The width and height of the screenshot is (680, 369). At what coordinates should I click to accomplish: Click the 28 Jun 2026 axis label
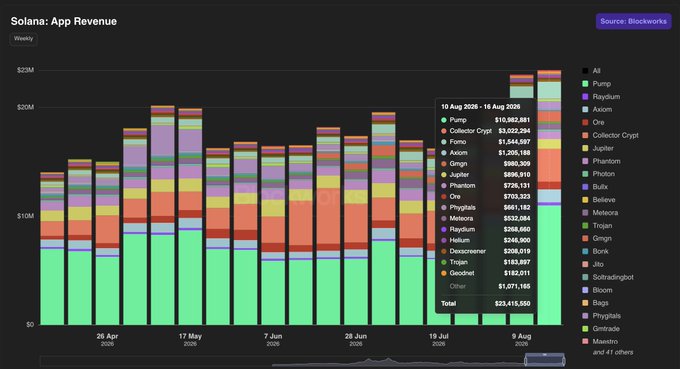tap(356, 340)
